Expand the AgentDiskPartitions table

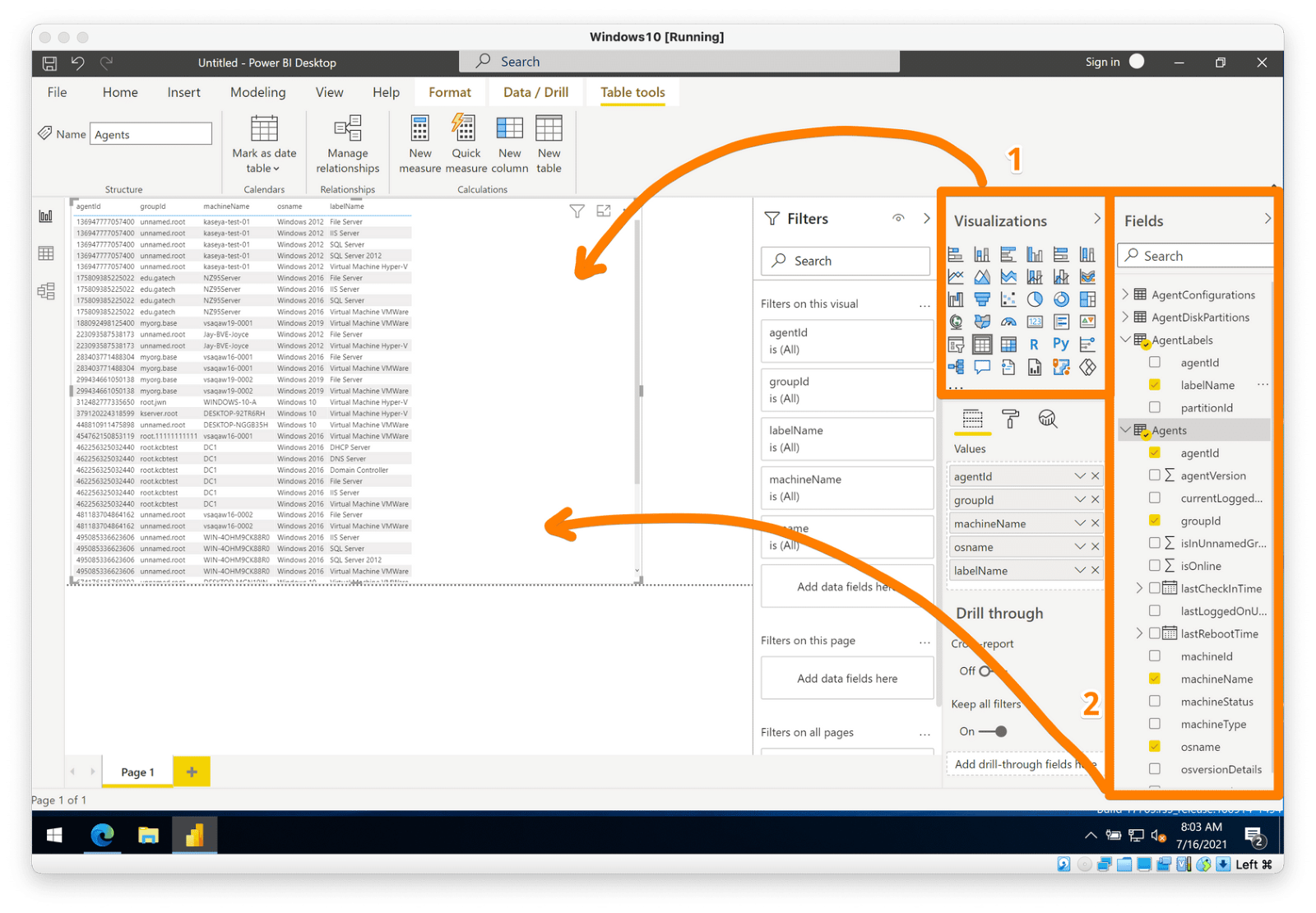tap(1126, 317)
